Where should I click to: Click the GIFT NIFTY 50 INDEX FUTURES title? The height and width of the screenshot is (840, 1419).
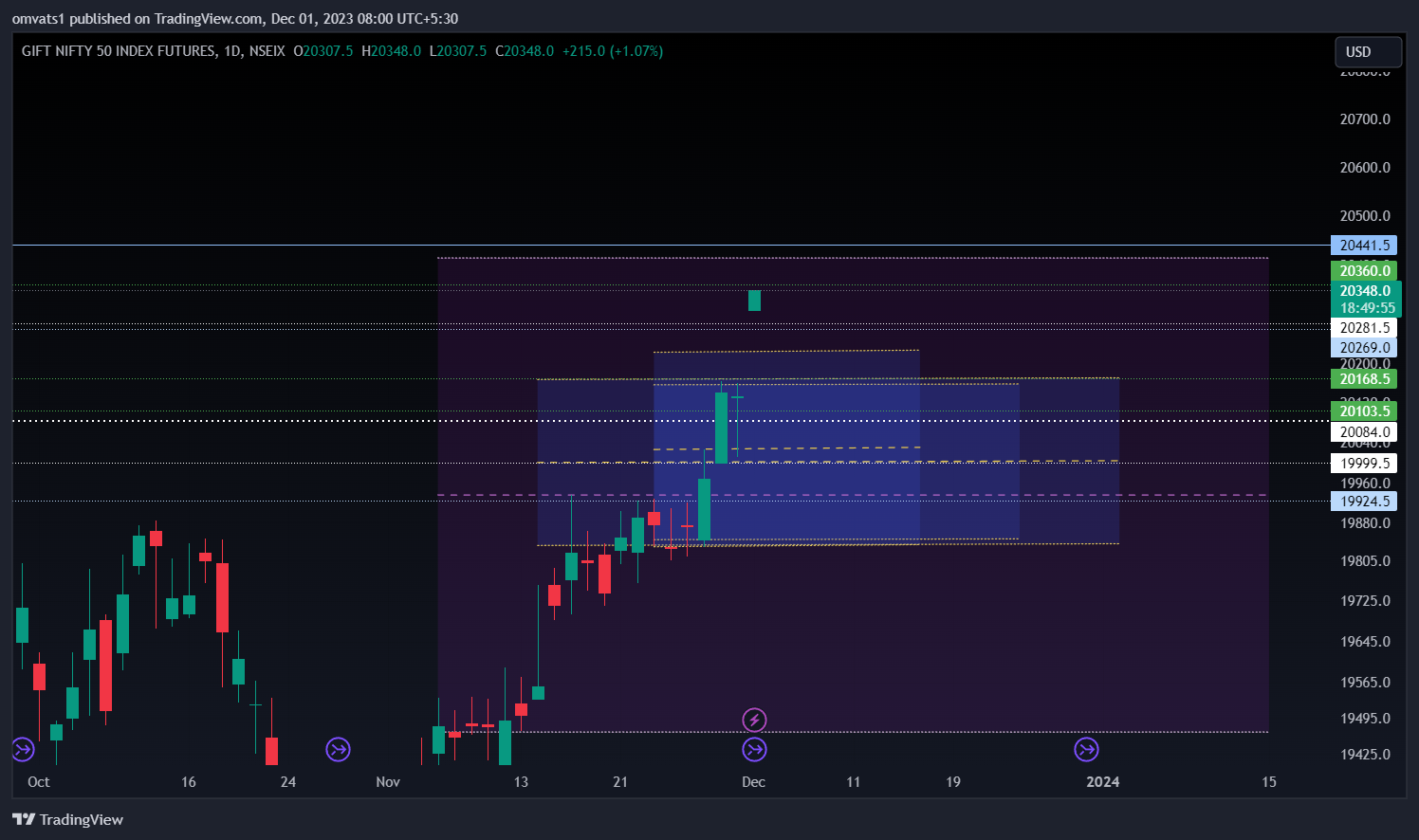pos(119,51)
